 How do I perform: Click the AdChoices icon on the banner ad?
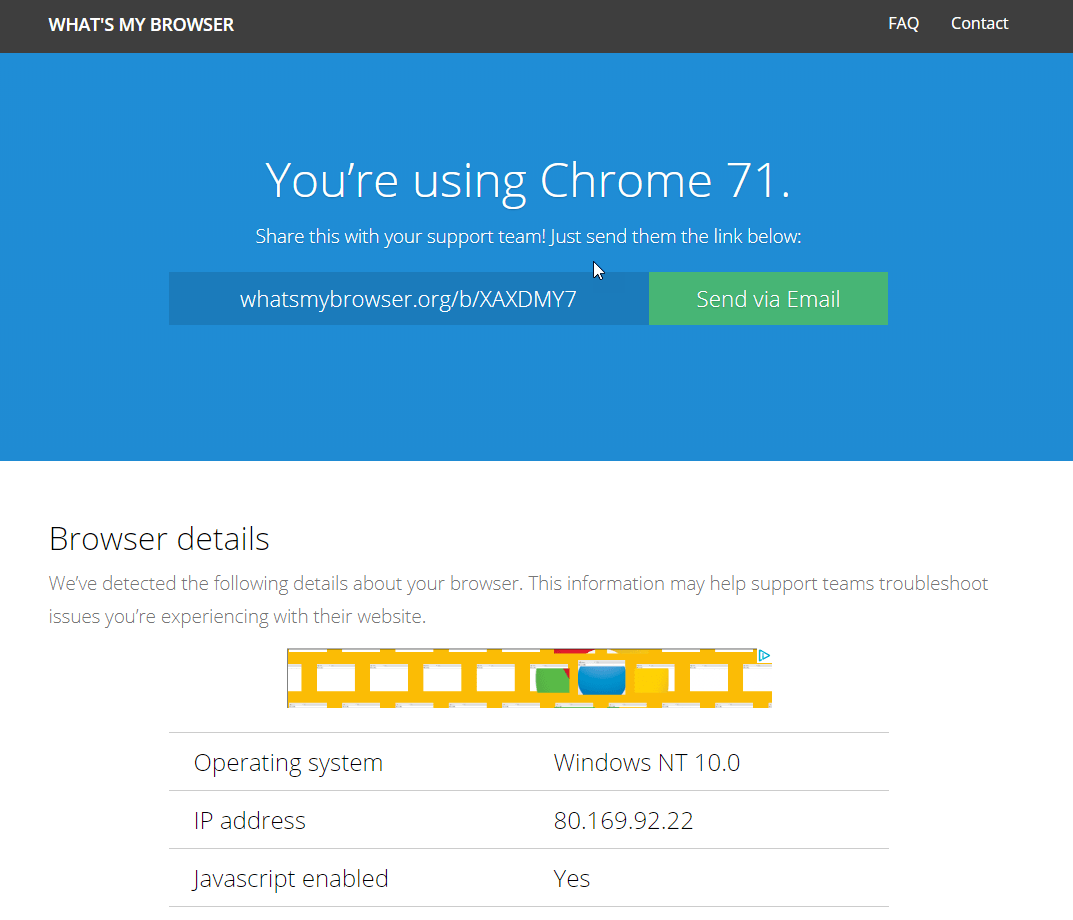tap(764, 656)
